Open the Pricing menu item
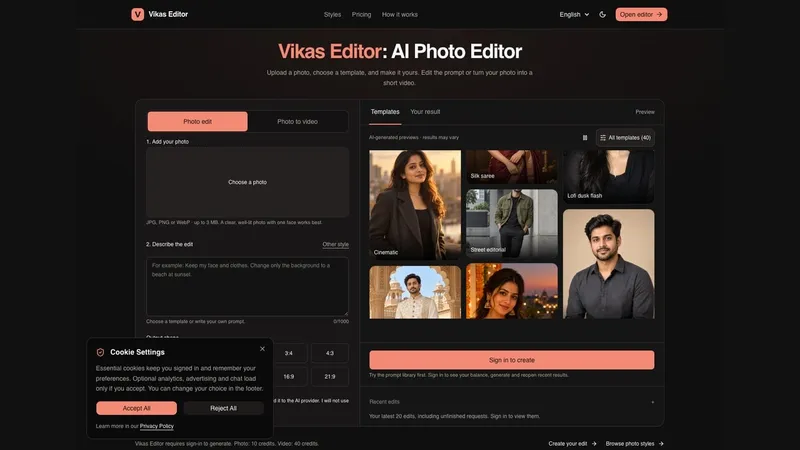 point(361,15)
